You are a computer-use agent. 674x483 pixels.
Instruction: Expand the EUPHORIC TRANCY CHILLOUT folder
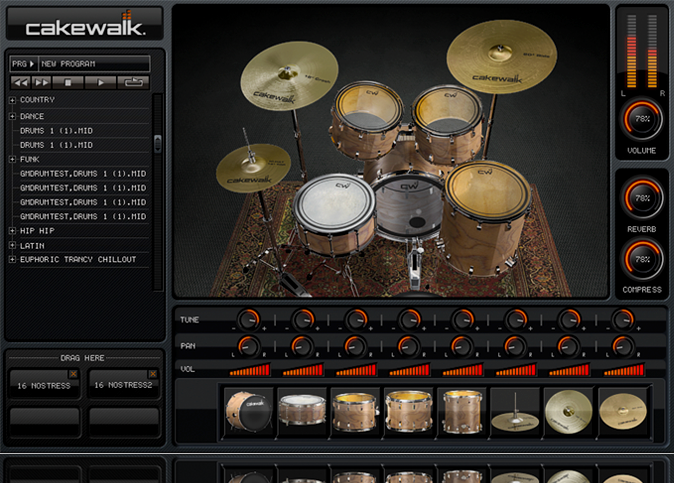click(x=12, y=260)
